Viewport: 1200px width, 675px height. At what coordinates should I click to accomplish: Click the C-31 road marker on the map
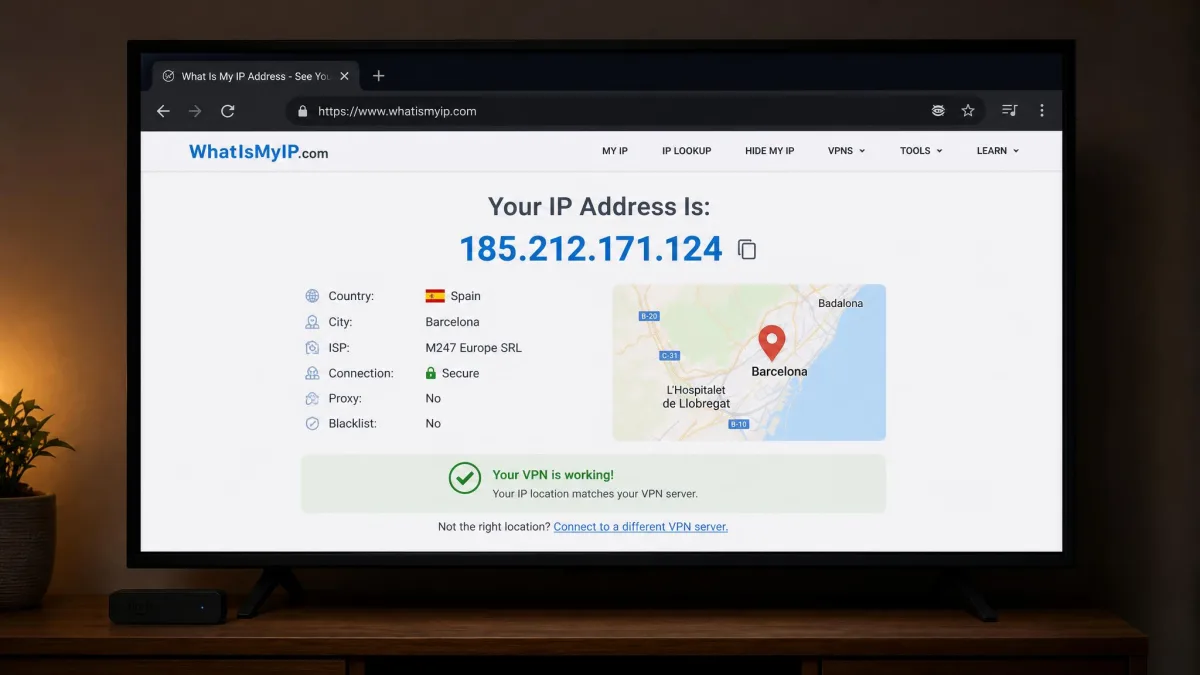point(670,355)
